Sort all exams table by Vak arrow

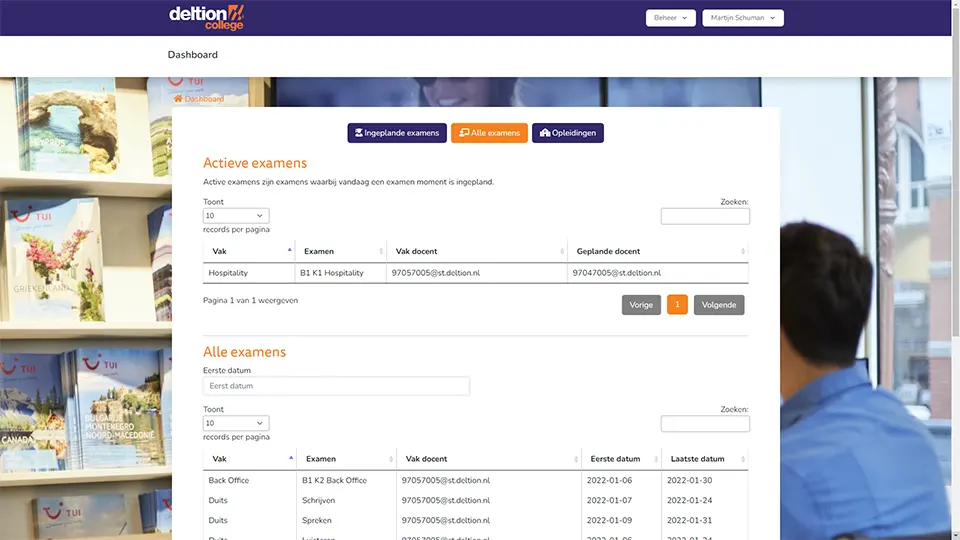coord(291,458)
